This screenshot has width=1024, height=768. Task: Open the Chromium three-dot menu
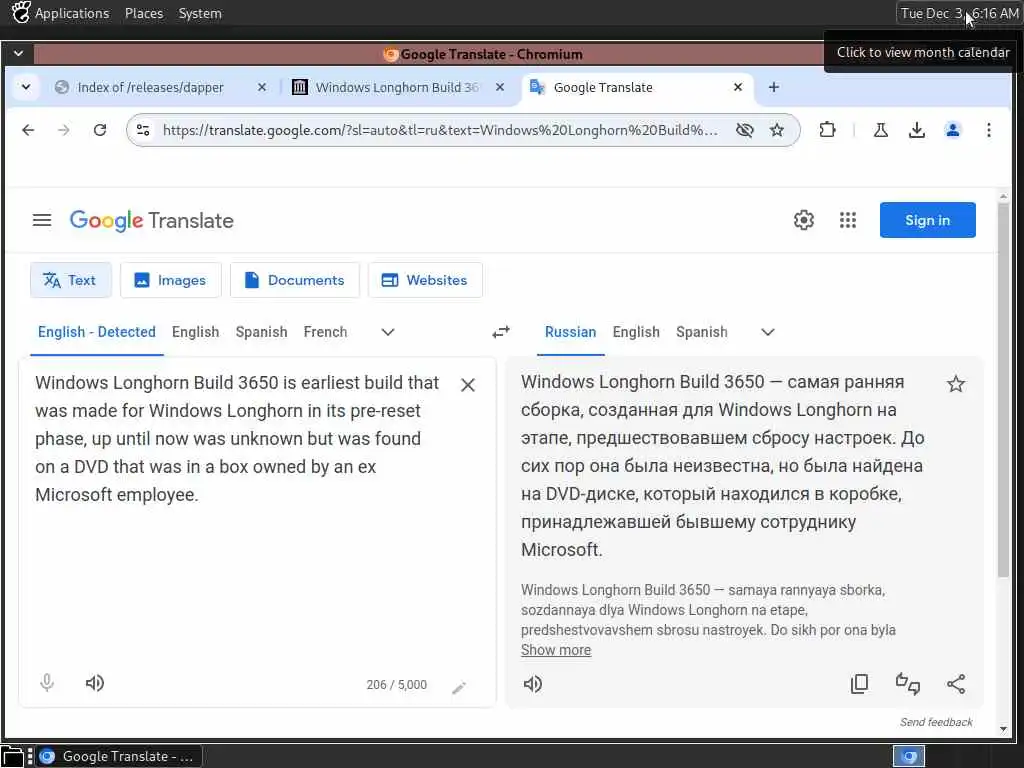[989, 130]
